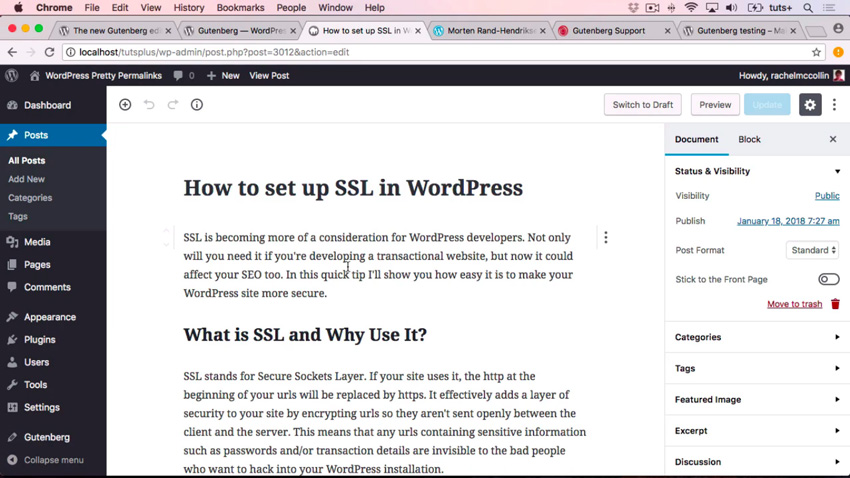The height and width of the screenshot is (478, 850).
Task: Open Spotlight search in menu bar
Action: coord(808,8)
